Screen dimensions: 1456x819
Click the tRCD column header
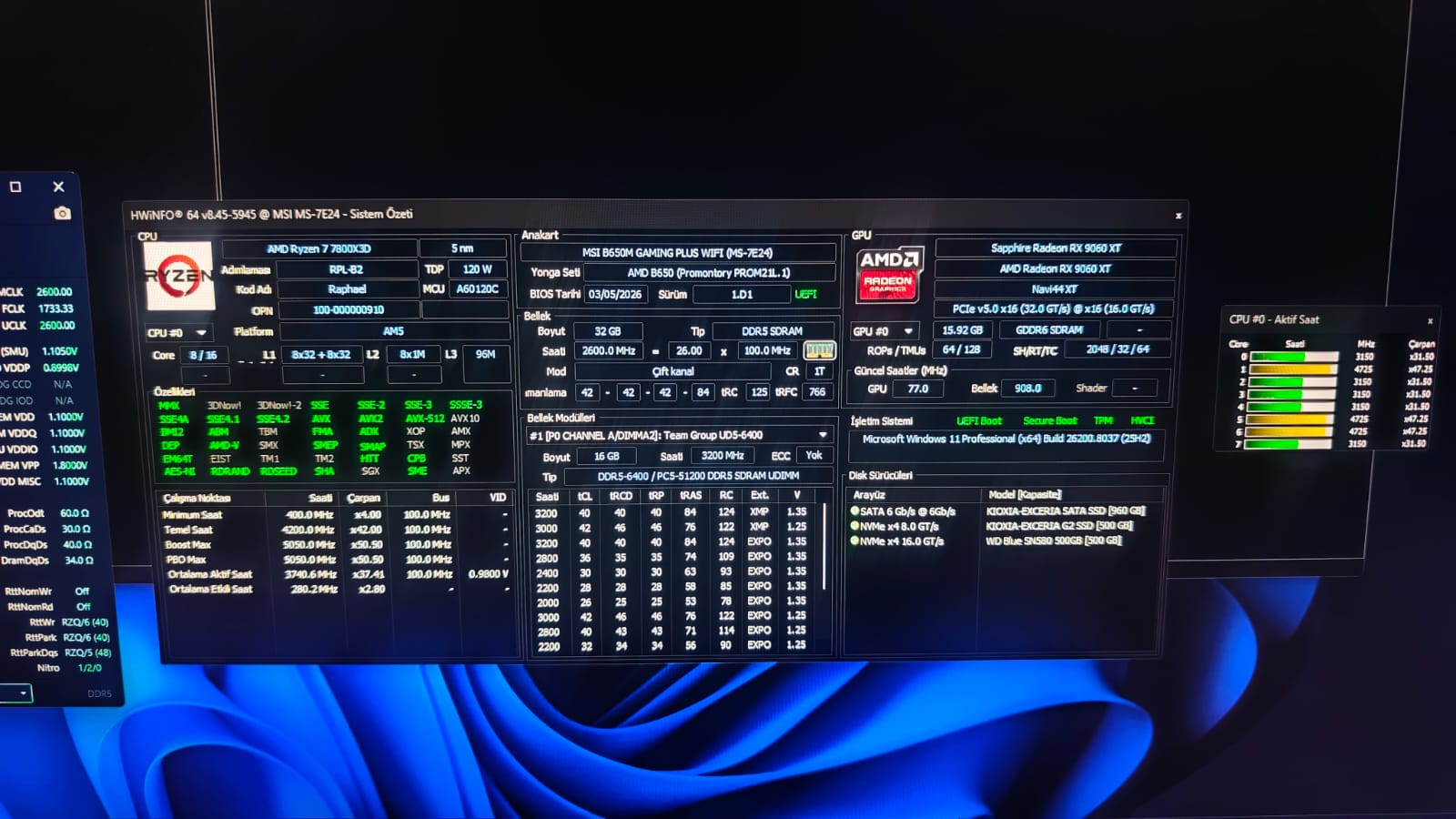tap(621, 496)
